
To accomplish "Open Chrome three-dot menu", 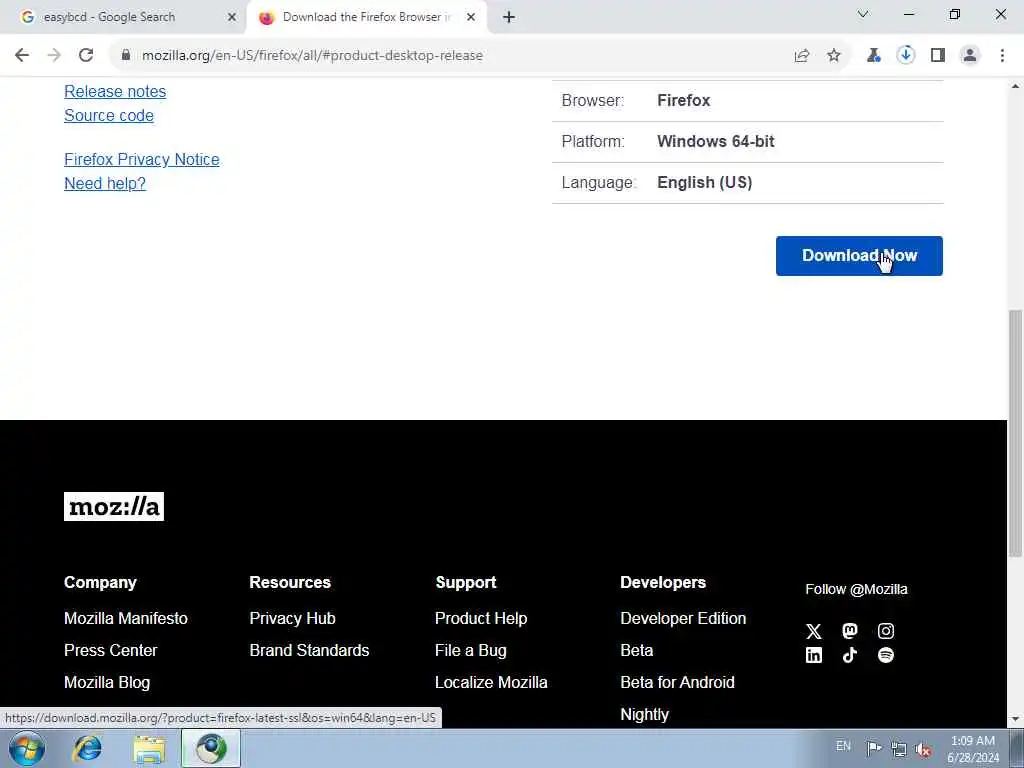I will [x=1002, y=56].
